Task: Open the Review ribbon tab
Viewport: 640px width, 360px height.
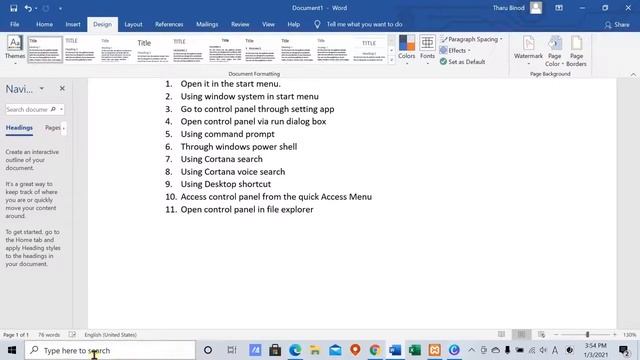Action: tap(240, 24)
